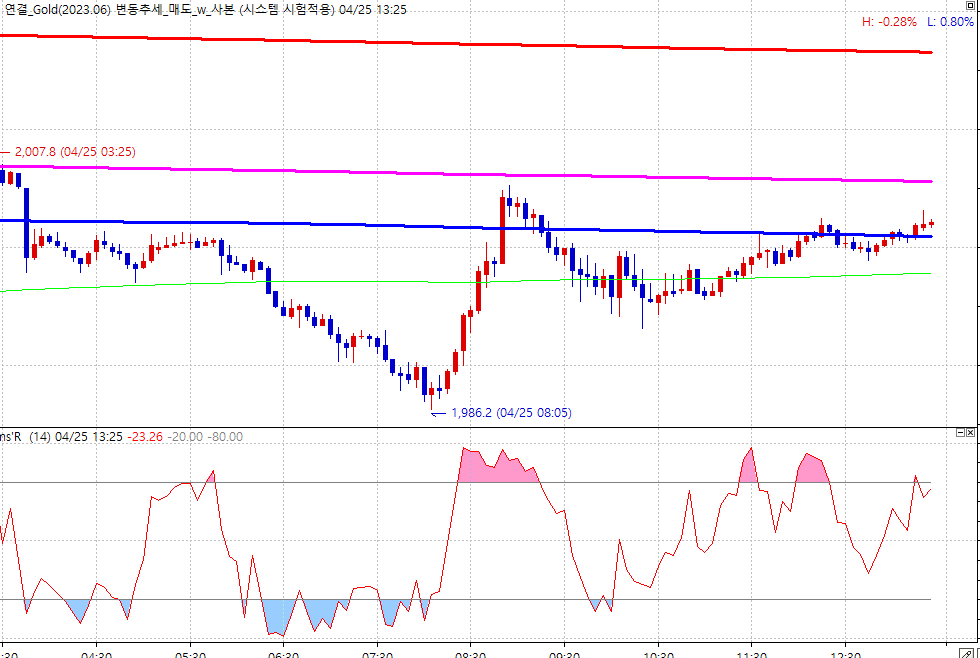
Task: Select the thick red upper band line
Action: point(500,42)
